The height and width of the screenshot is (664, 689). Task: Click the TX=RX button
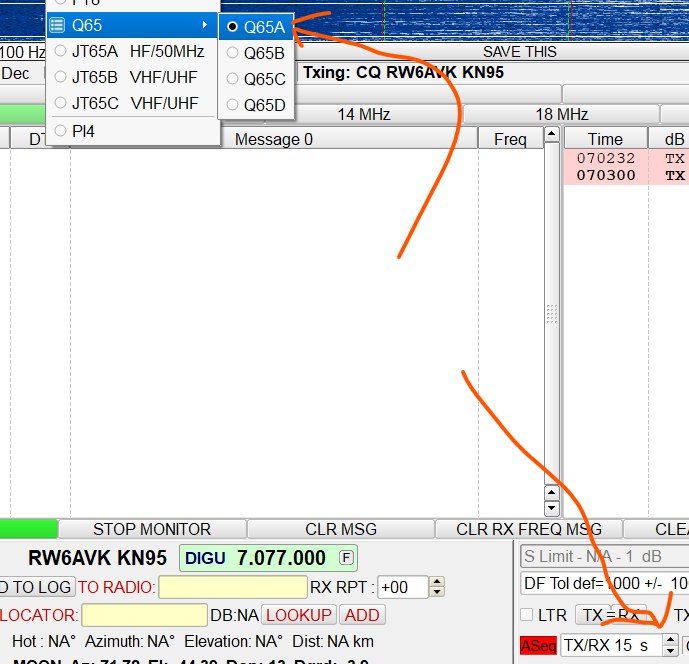pyautogui.click(x=612, y=615)
